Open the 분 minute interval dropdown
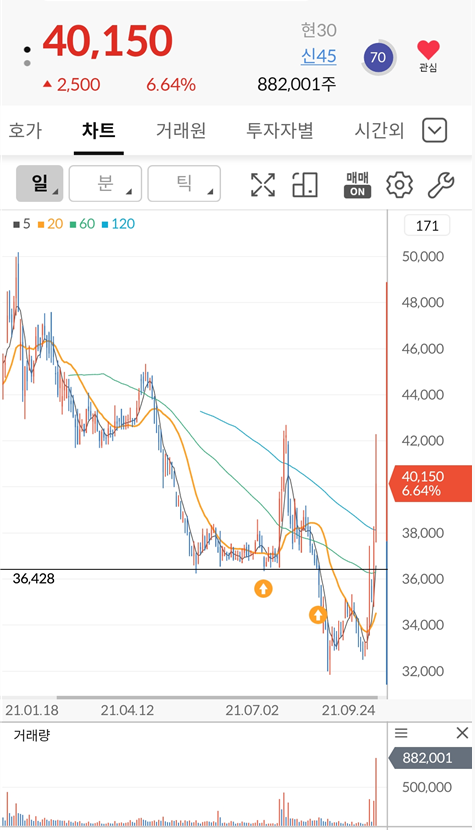 (105, 184)
